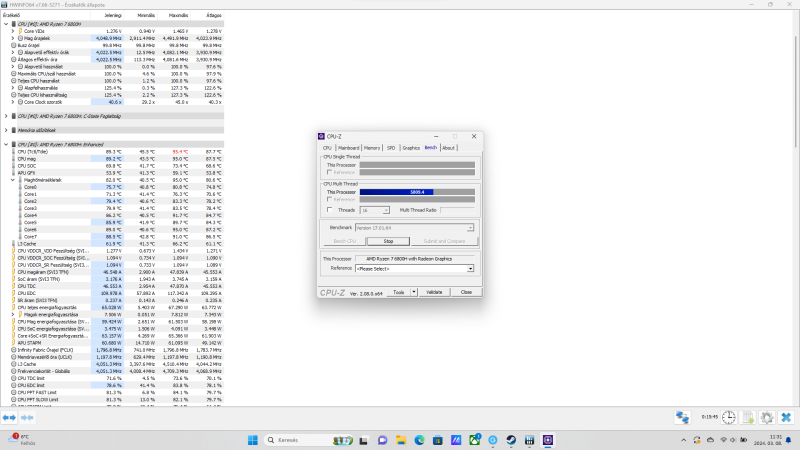800x450 pixels.
Task: Switch to CPU tab in CPU-Z
Action: (x=327, y=148)
